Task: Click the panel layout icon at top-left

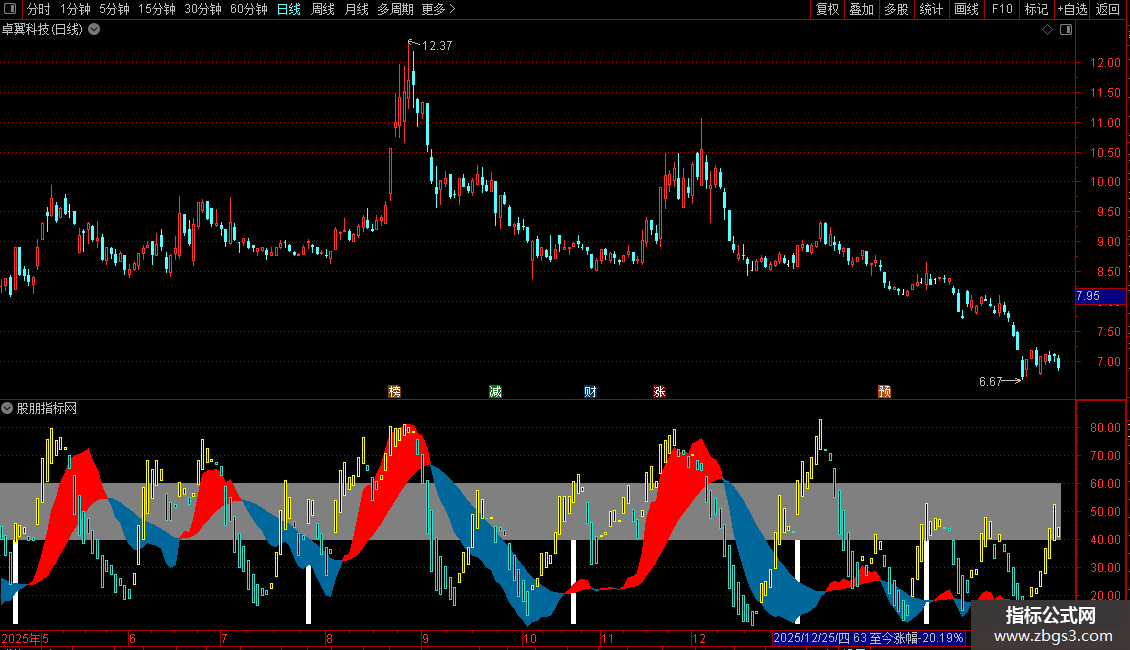Action: 10,9
